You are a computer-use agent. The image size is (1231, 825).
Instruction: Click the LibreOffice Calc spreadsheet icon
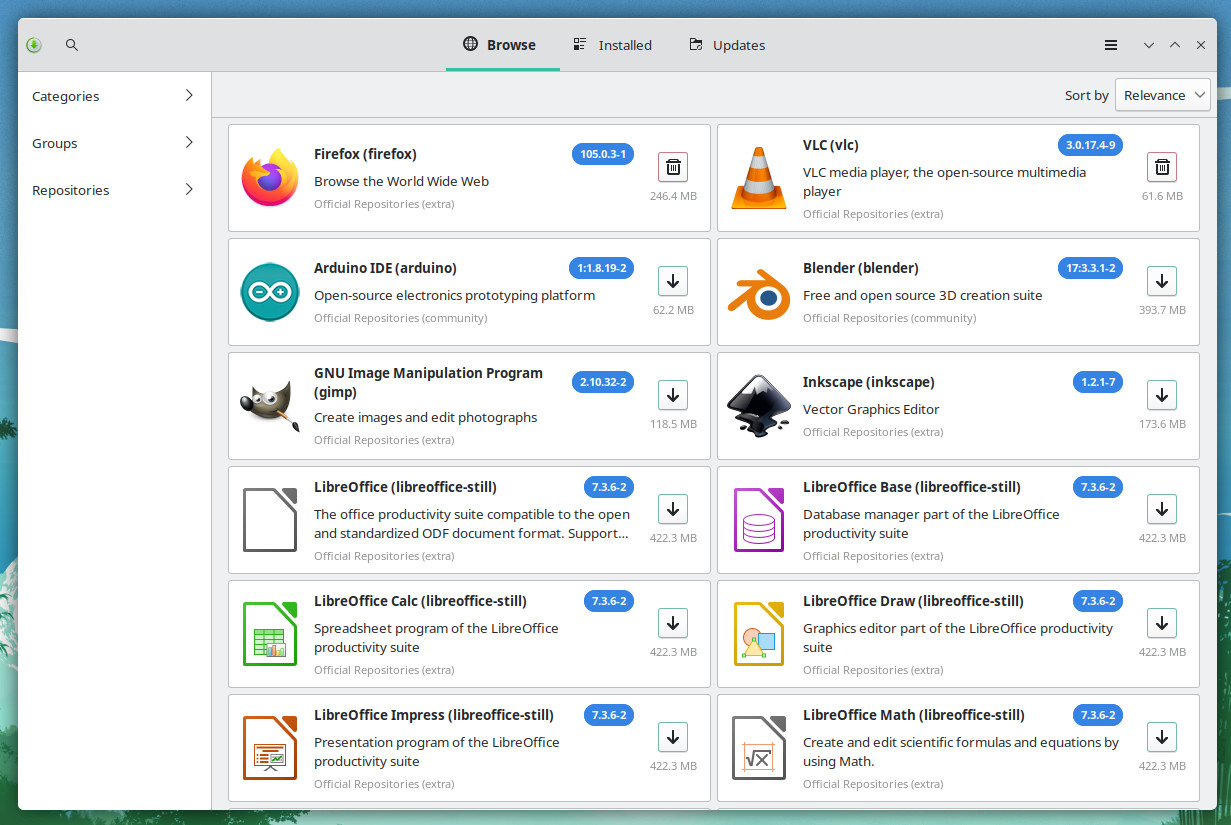[270, 634]
